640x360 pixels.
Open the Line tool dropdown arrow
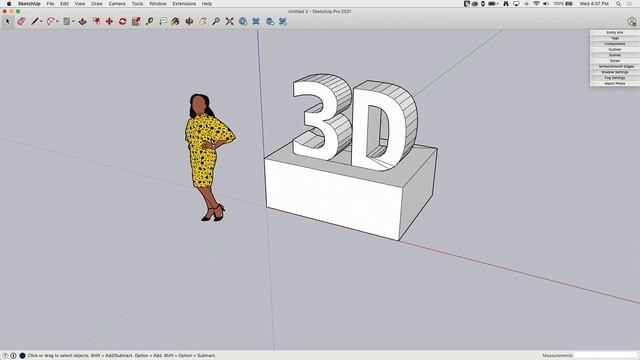pos(41,22)
